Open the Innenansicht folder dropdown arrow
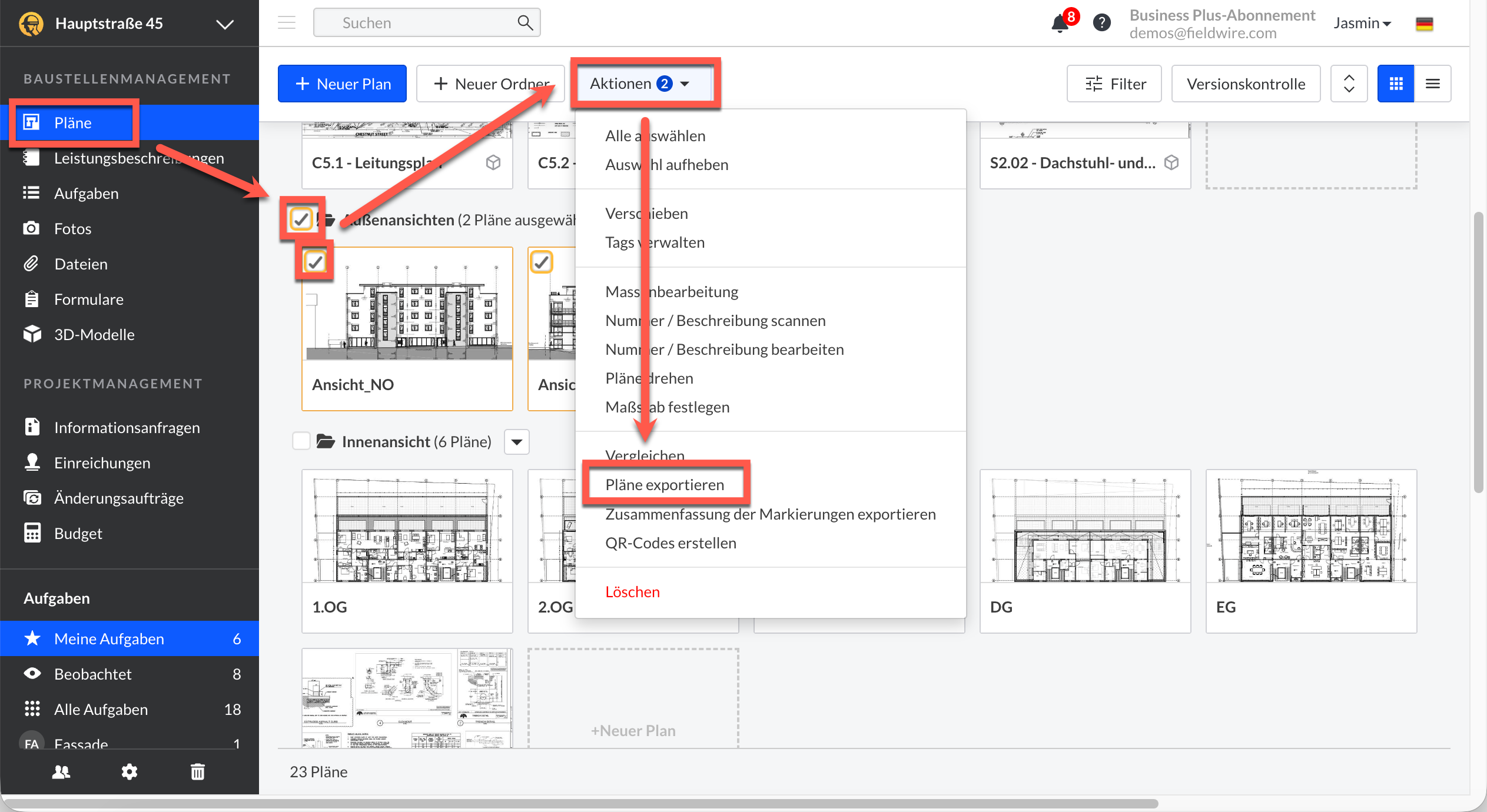1487x812 pixels. tap(516, 442)
